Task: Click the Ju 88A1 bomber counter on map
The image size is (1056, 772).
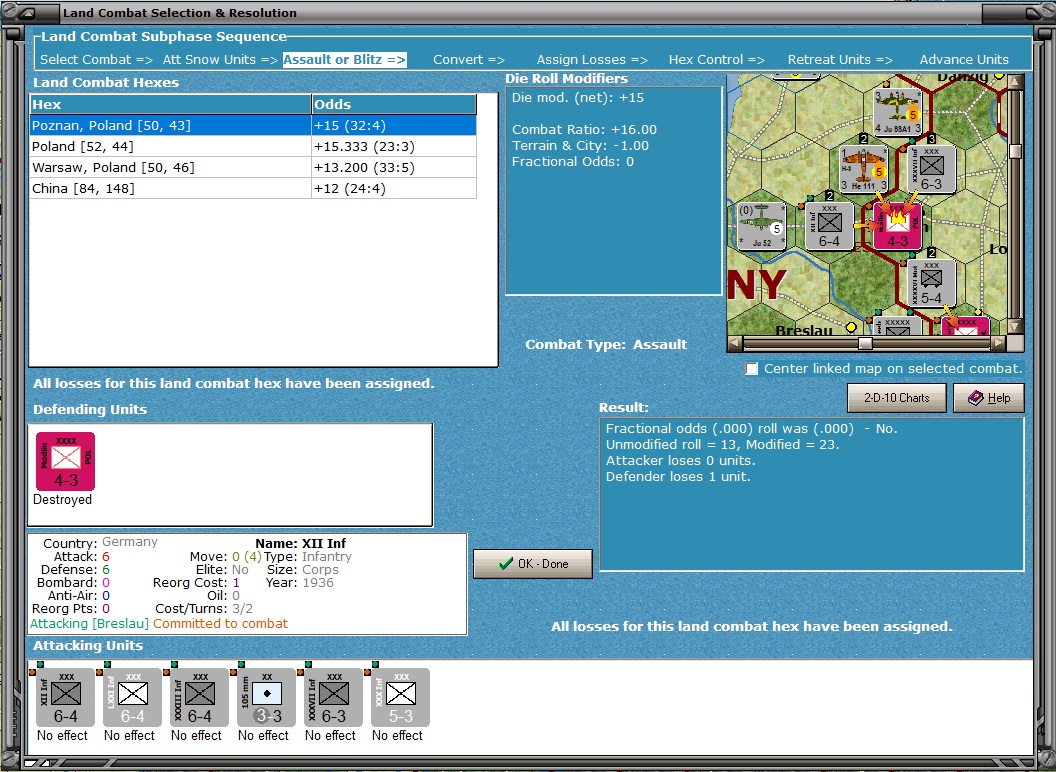Action: [x=898, y=112]
